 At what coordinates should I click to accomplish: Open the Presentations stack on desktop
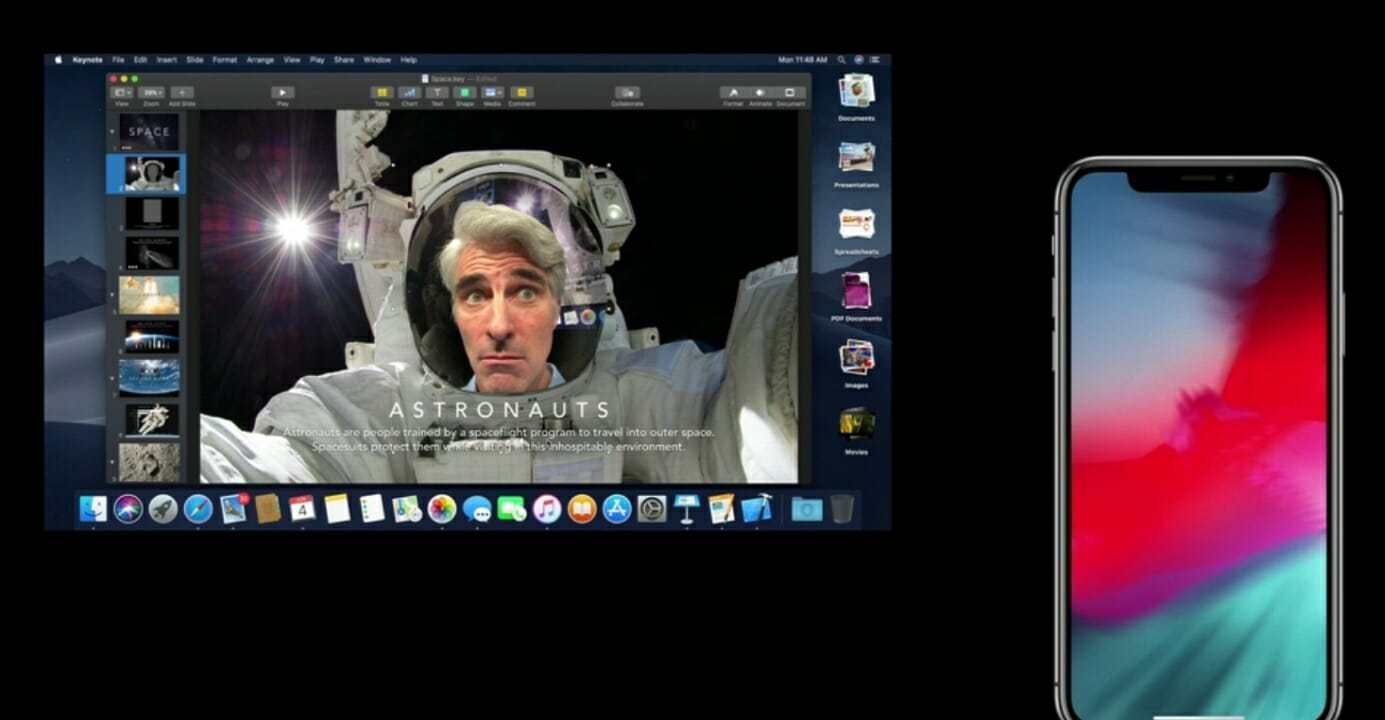point(857,158)
